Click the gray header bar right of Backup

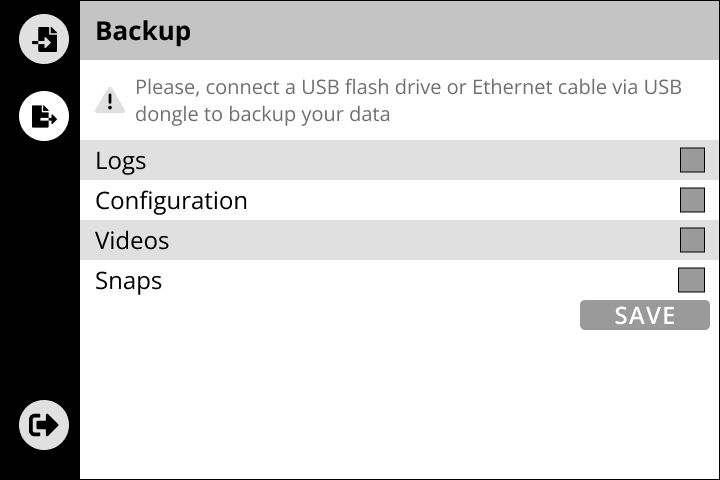click(x=450, y=31)
